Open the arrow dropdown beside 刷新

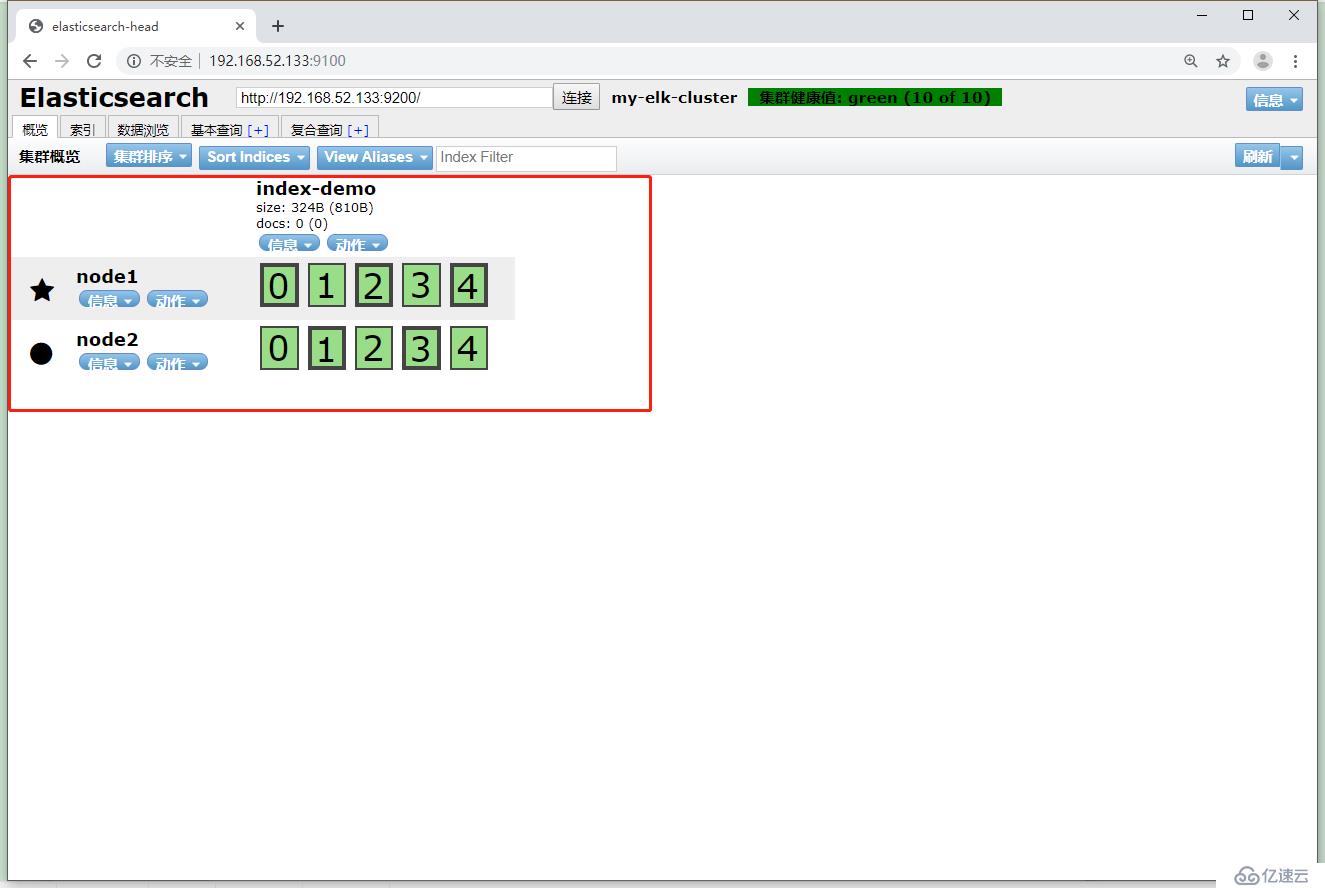coord(1293,157)
